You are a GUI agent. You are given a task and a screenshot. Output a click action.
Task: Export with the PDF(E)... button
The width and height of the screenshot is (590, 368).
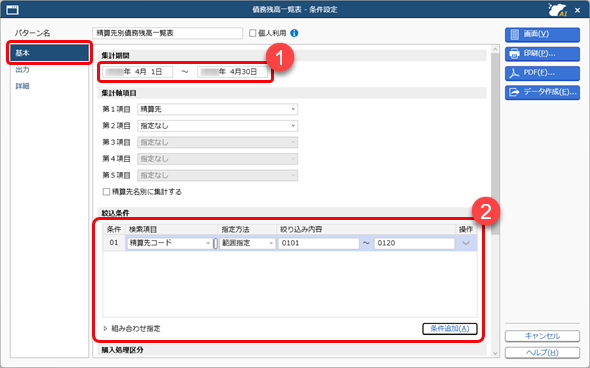542,73
